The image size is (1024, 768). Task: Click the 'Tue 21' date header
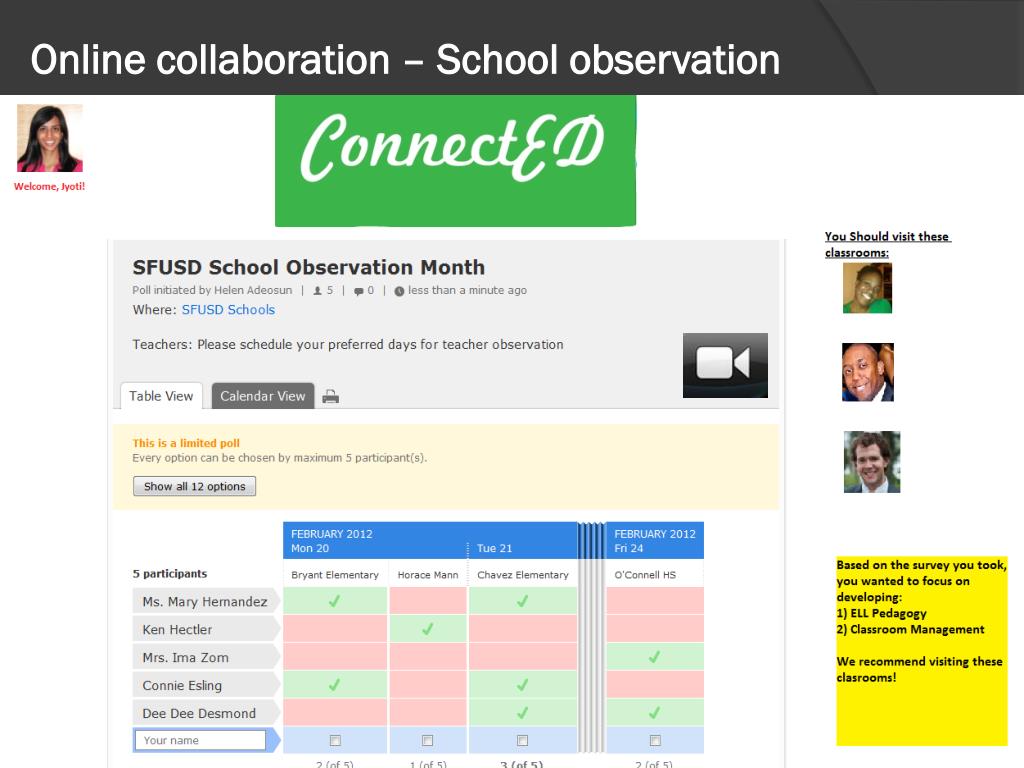pos(494,549)
